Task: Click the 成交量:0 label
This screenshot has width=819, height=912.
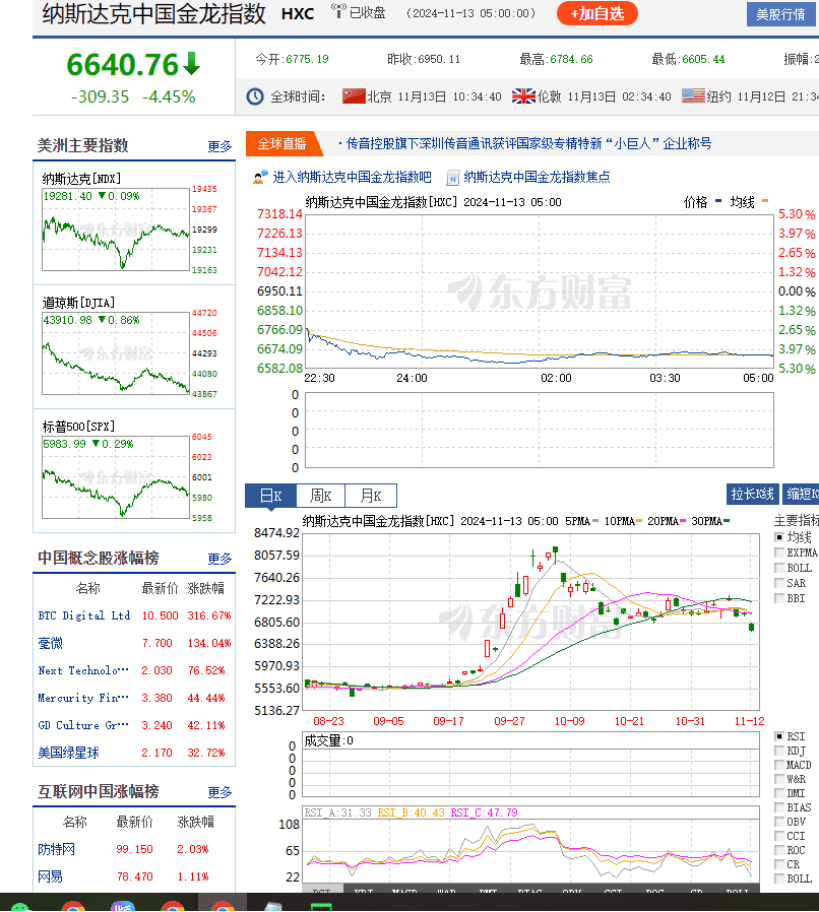Action: [329, 740]
